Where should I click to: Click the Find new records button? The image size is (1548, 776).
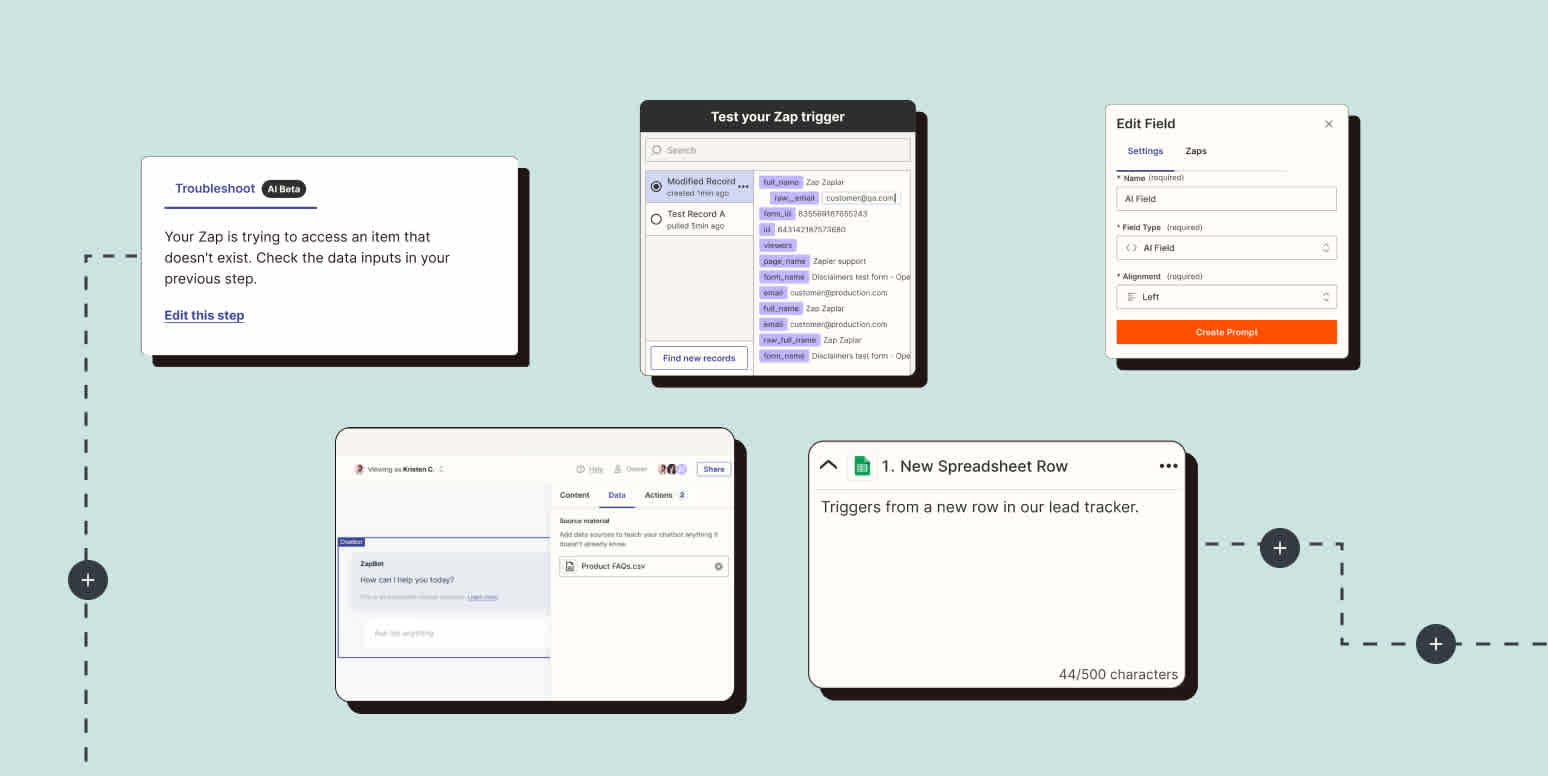pyautogui.click(x=698, y=357)
